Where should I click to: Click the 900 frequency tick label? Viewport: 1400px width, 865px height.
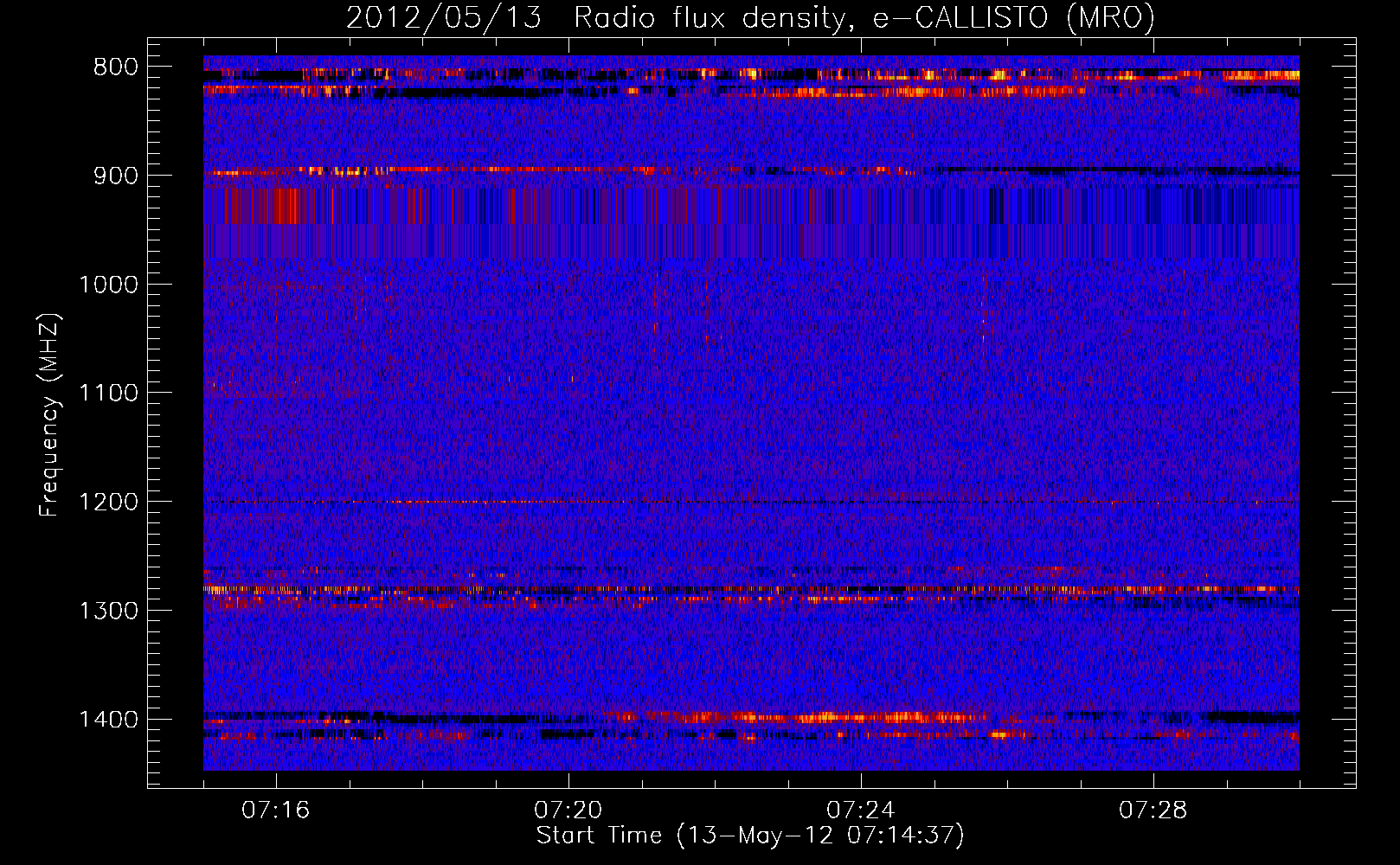(x=115, y=176)
